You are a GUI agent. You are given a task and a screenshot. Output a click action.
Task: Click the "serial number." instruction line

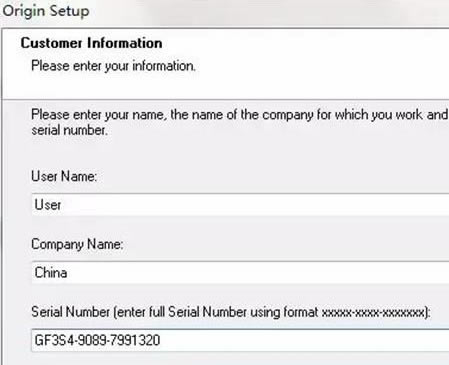69,130
